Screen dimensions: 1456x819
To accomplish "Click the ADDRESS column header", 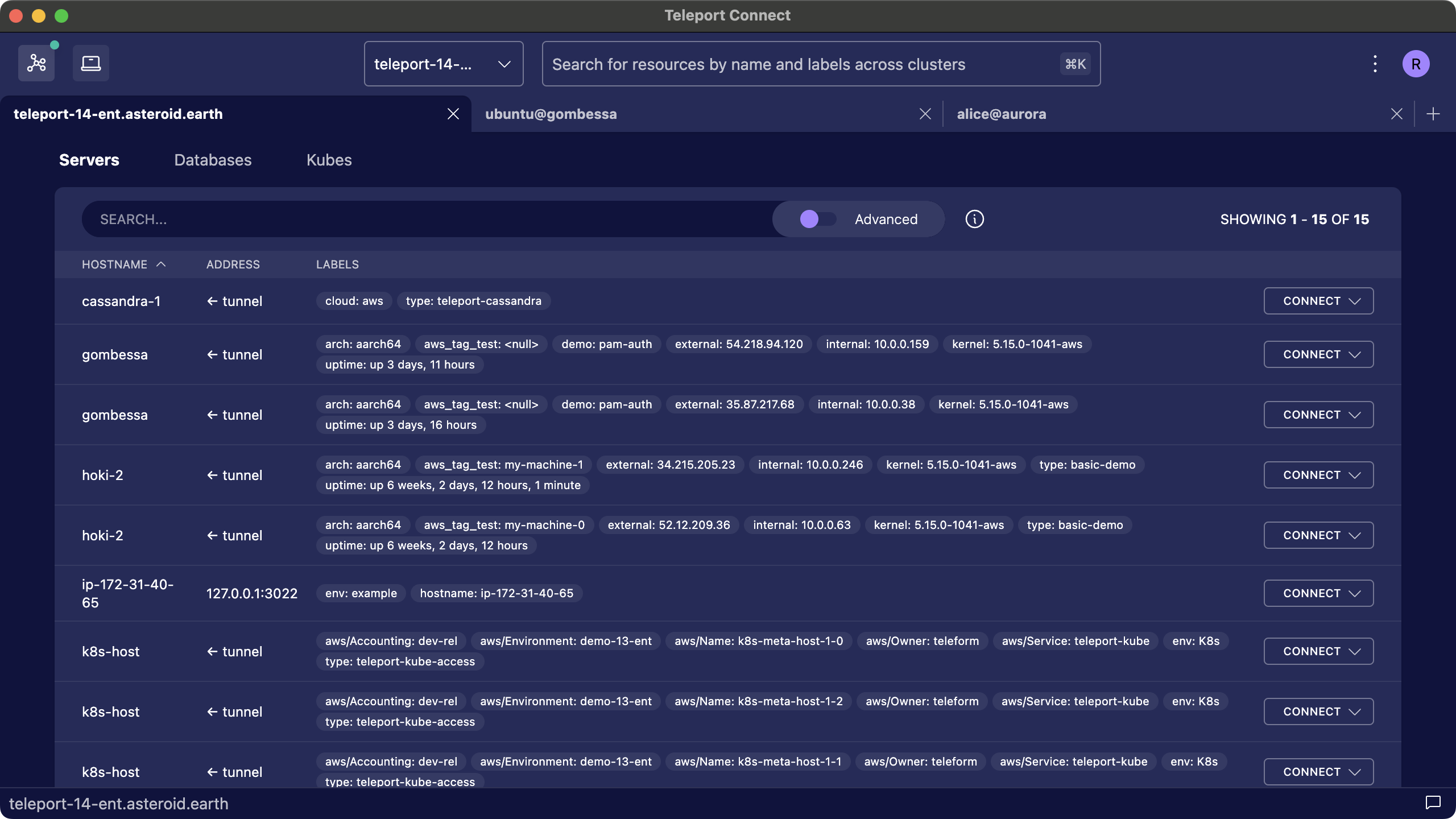I will coord(233,264).
